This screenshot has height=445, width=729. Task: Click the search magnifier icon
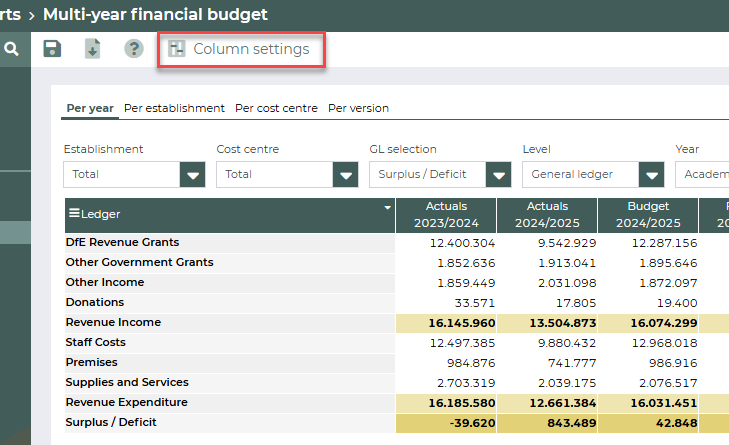(x=12, y=49)
